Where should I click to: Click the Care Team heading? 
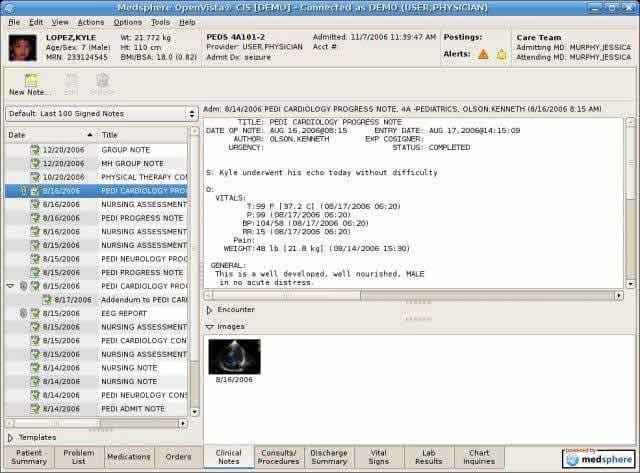539,38
